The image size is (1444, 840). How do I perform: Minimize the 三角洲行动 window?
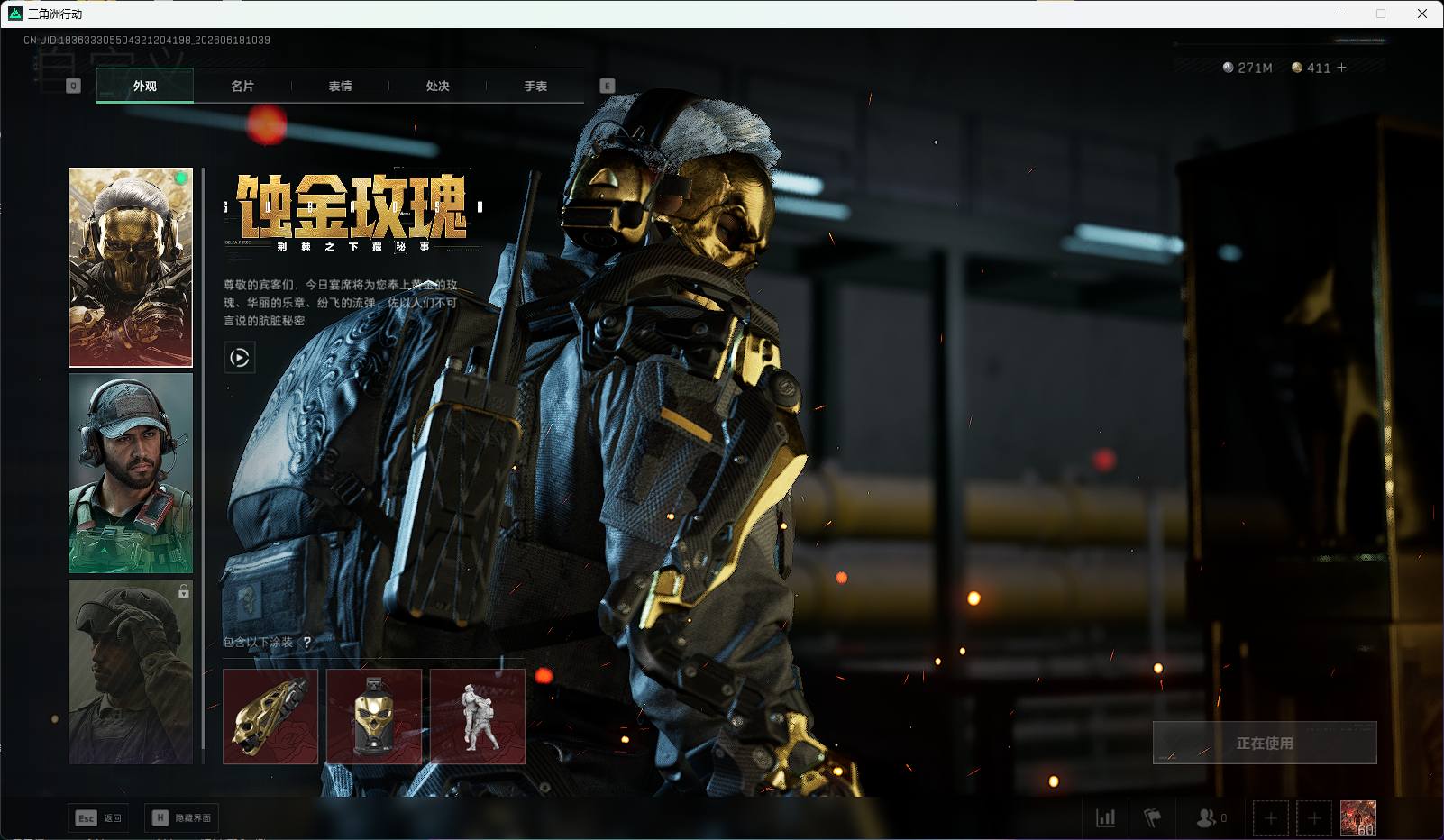1340,14
